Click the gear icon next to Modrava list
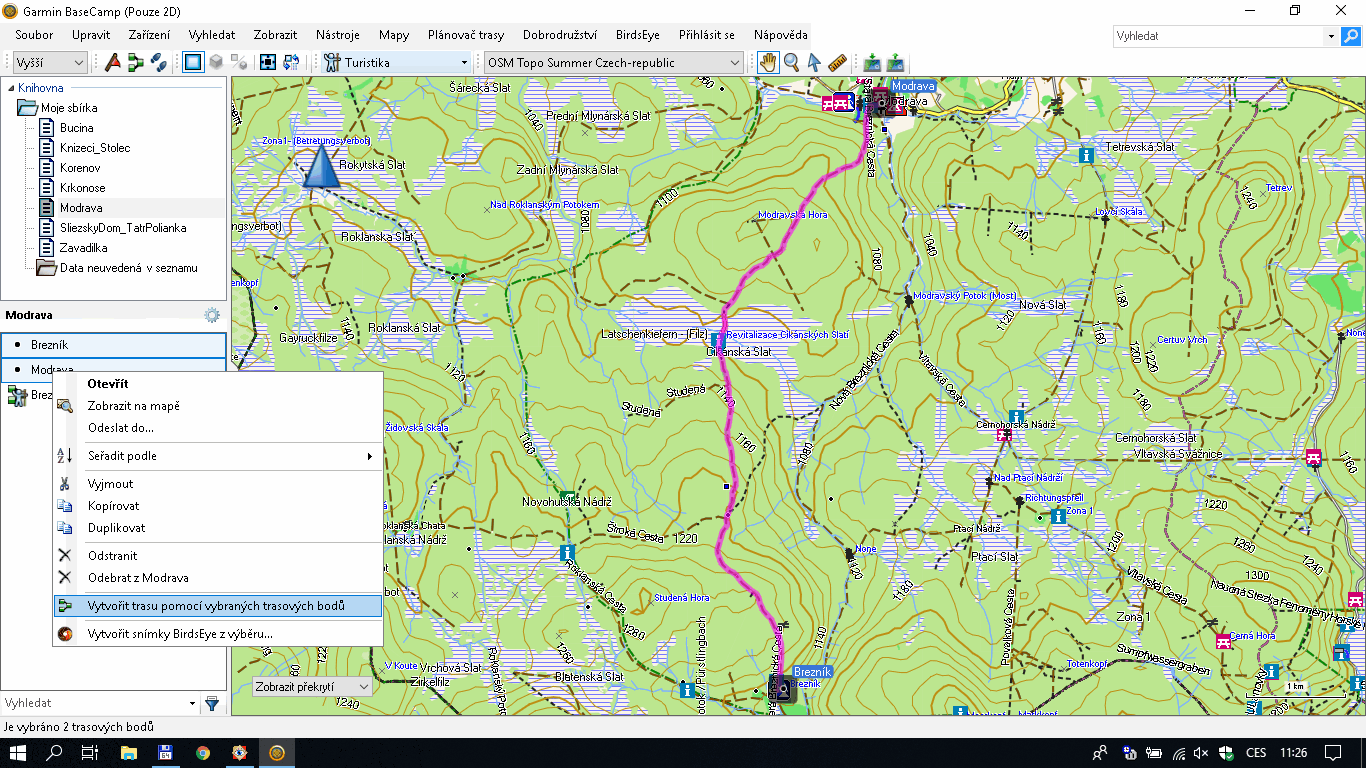This screenshot has height=768, width=1366. point(212,315)
